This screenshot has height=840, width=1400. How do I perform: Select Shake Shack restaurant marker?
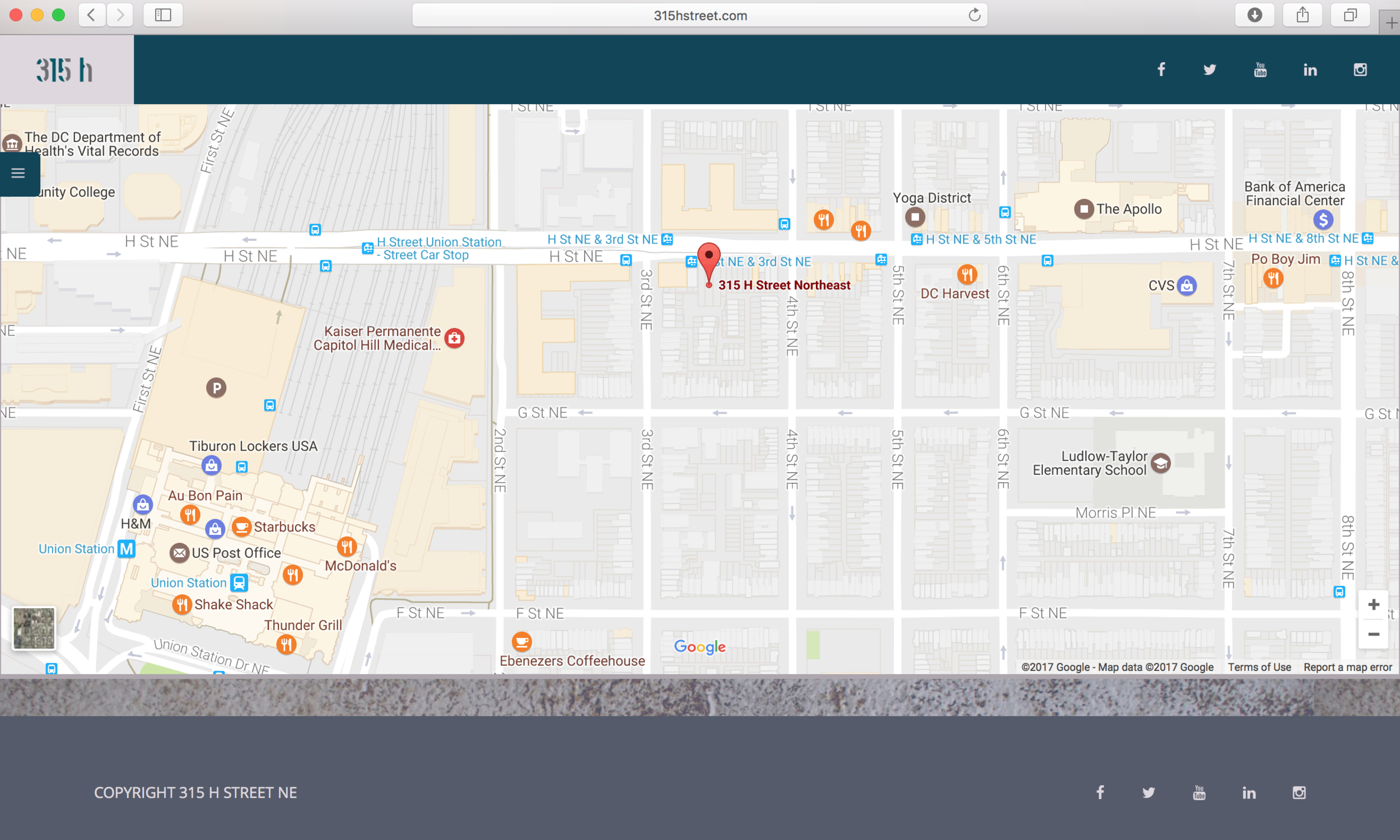[181, 605]
